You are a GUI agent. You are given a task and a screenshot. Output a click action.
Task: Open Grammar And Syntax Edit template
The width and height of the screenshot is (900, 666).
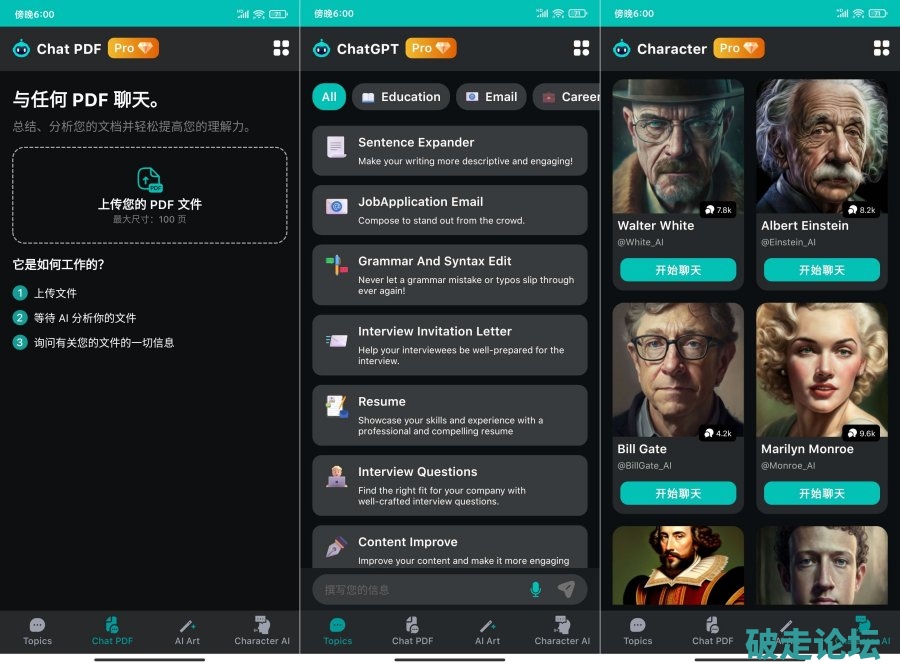pos(449,275)
